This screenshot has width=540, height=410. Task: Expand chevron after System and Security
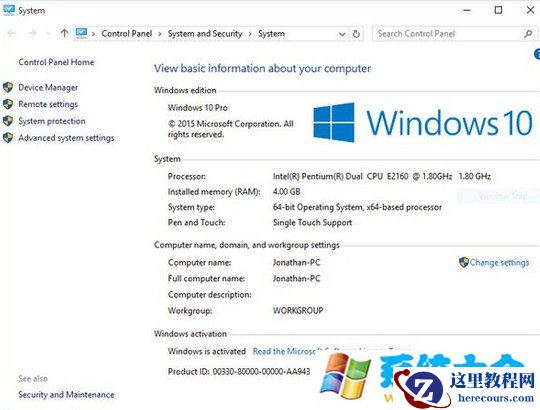click(x=250, y=34)
